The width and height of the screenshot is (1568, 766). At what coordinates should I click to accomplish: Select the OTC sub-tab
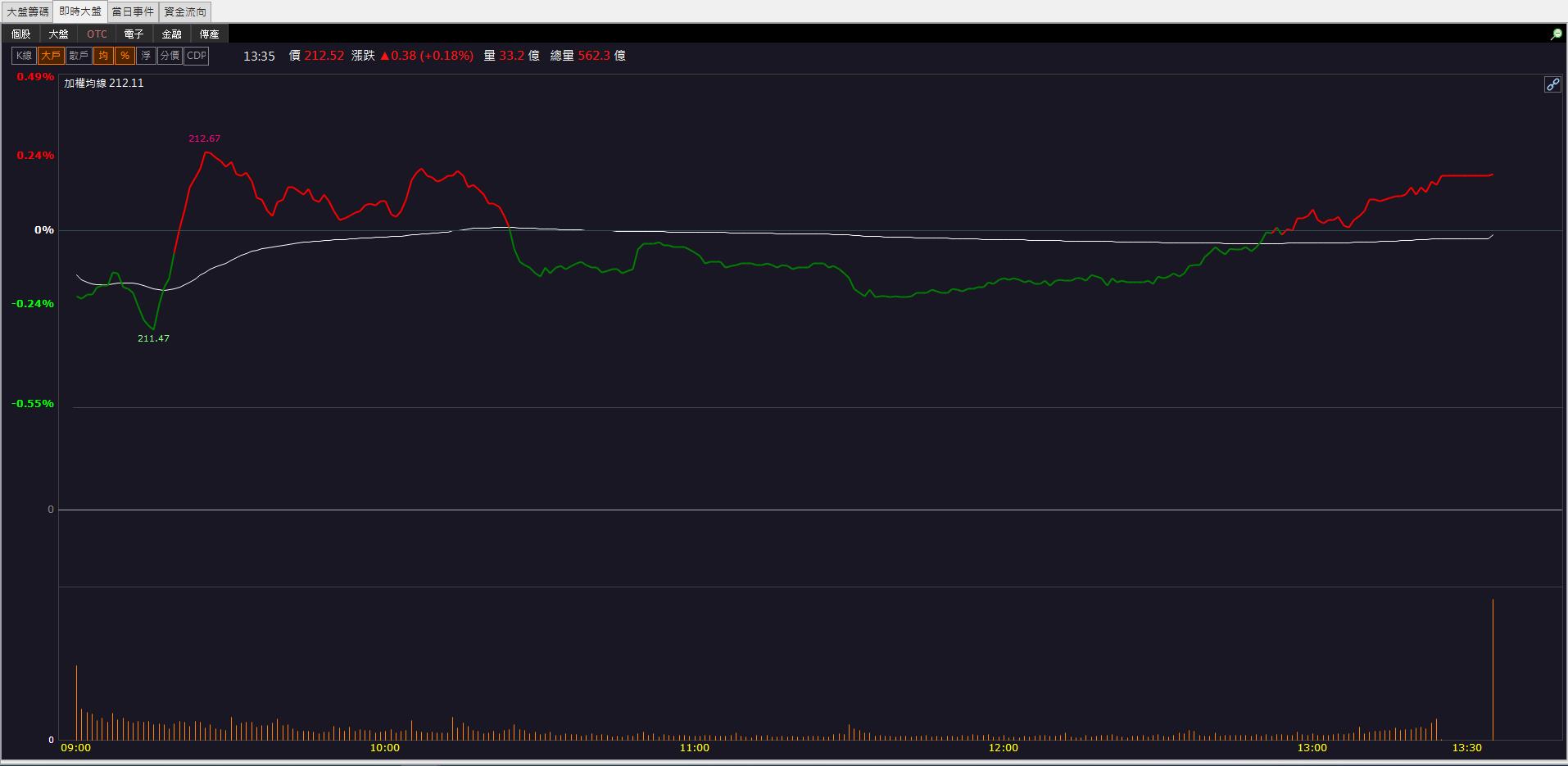point(97,34)
